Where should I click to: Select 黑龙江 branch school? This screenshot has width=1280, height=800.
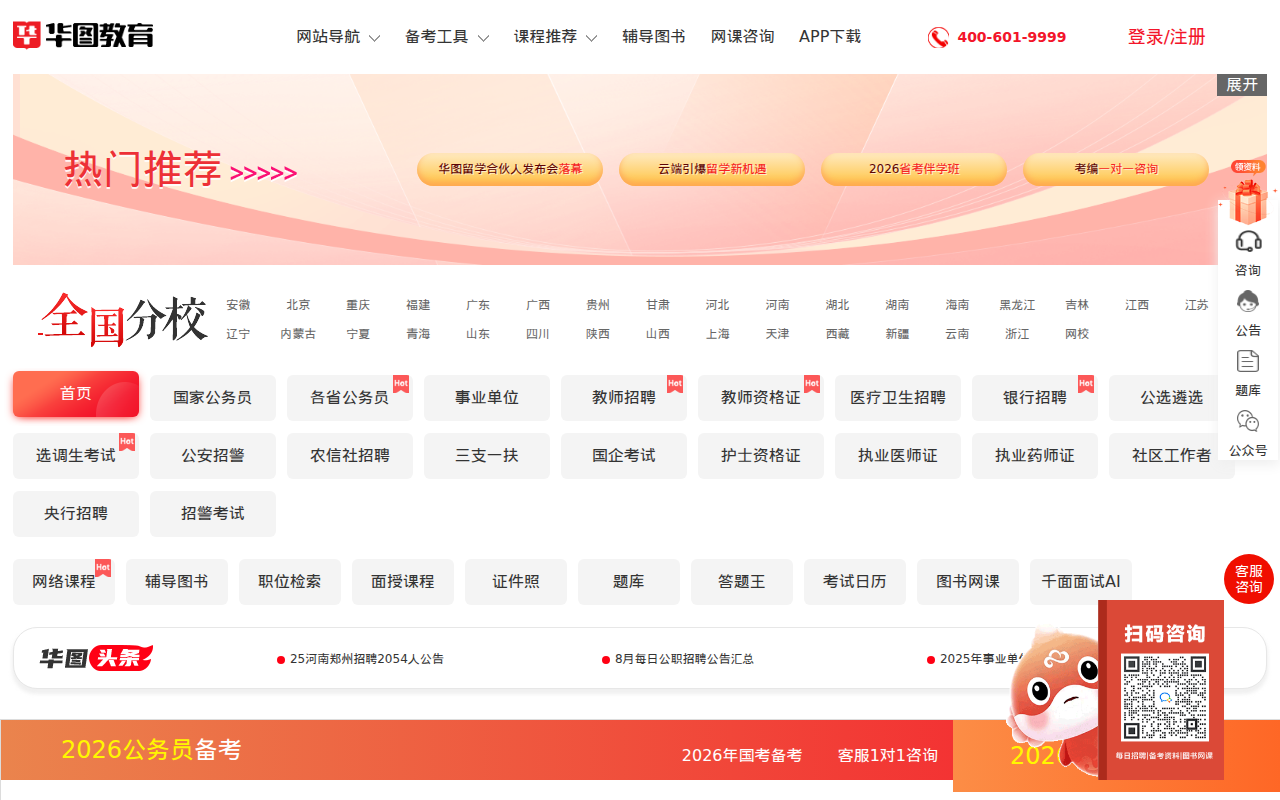pos(1017,305)
